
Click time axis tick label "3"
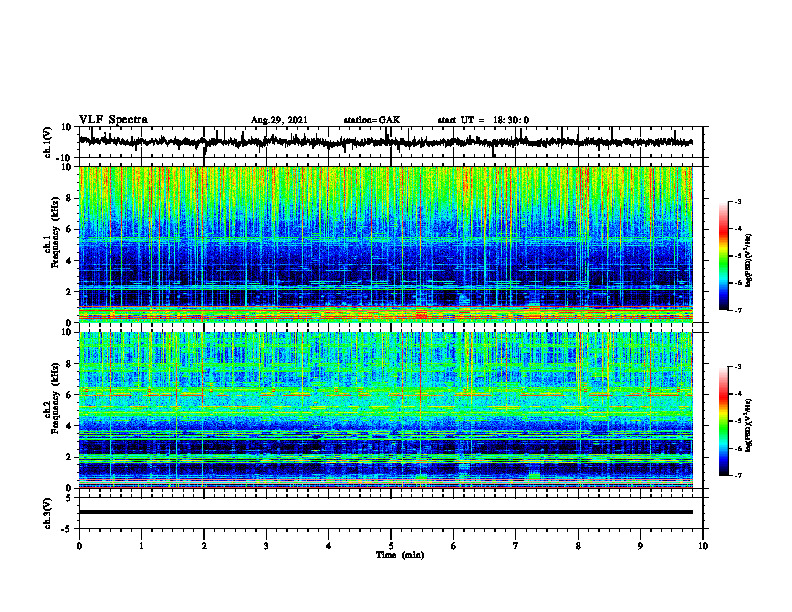click(x=266, y=546)
